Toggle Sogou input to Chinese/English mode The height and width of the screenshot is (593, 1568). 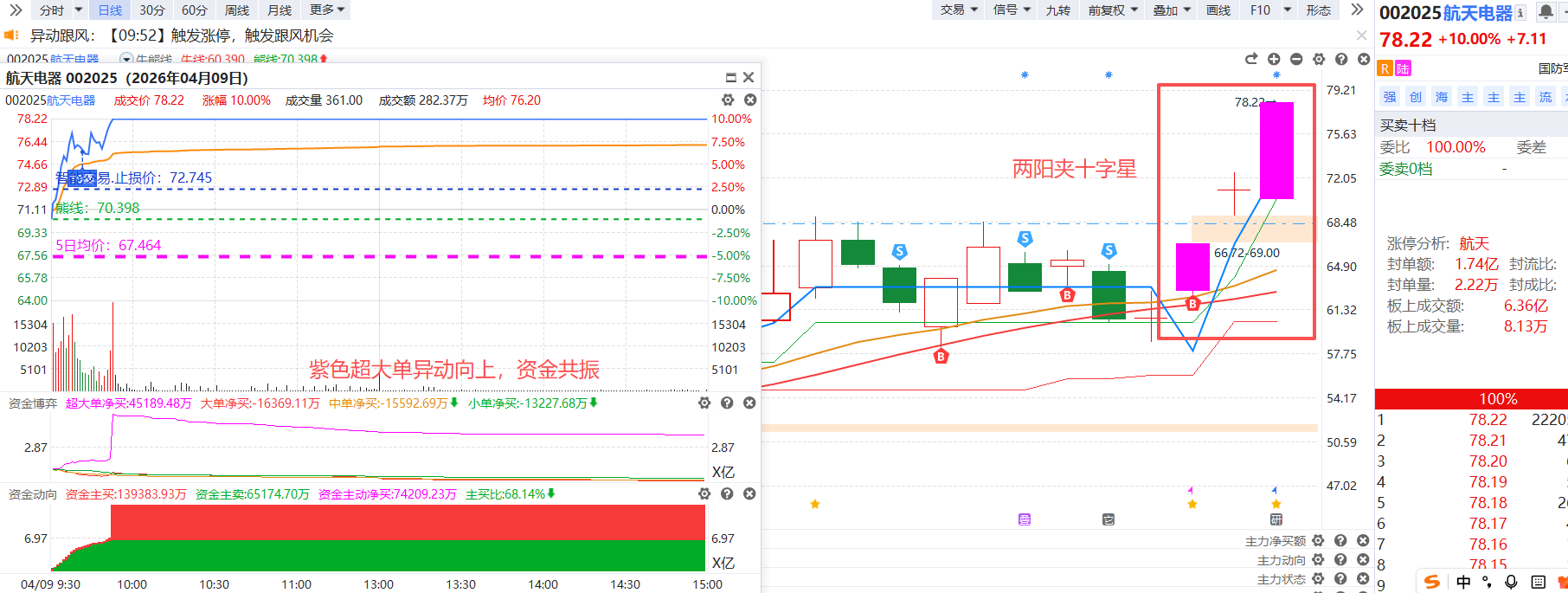pos(1463,582)
